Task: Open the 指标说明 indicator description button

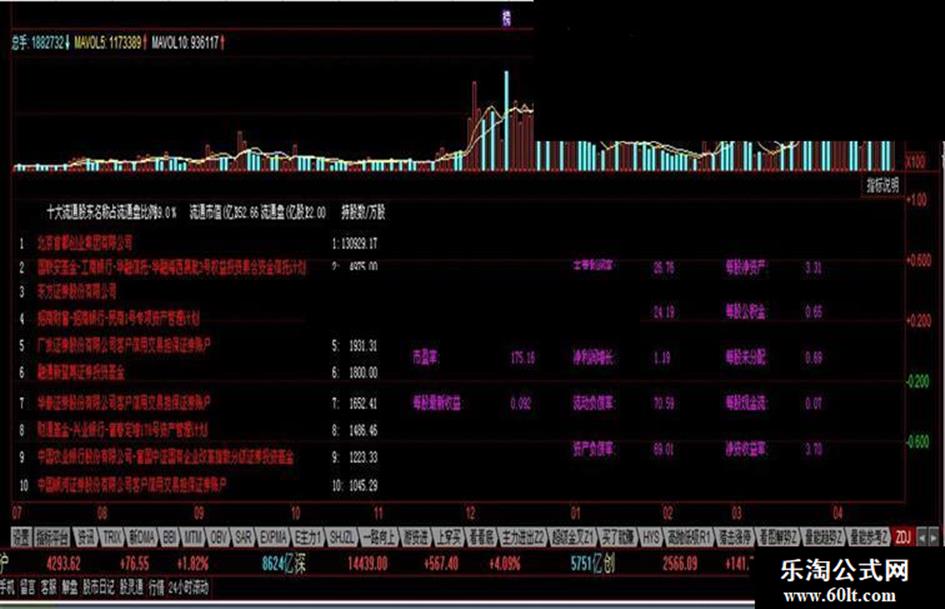Action: pyautogui.click(x=882, y=185)
